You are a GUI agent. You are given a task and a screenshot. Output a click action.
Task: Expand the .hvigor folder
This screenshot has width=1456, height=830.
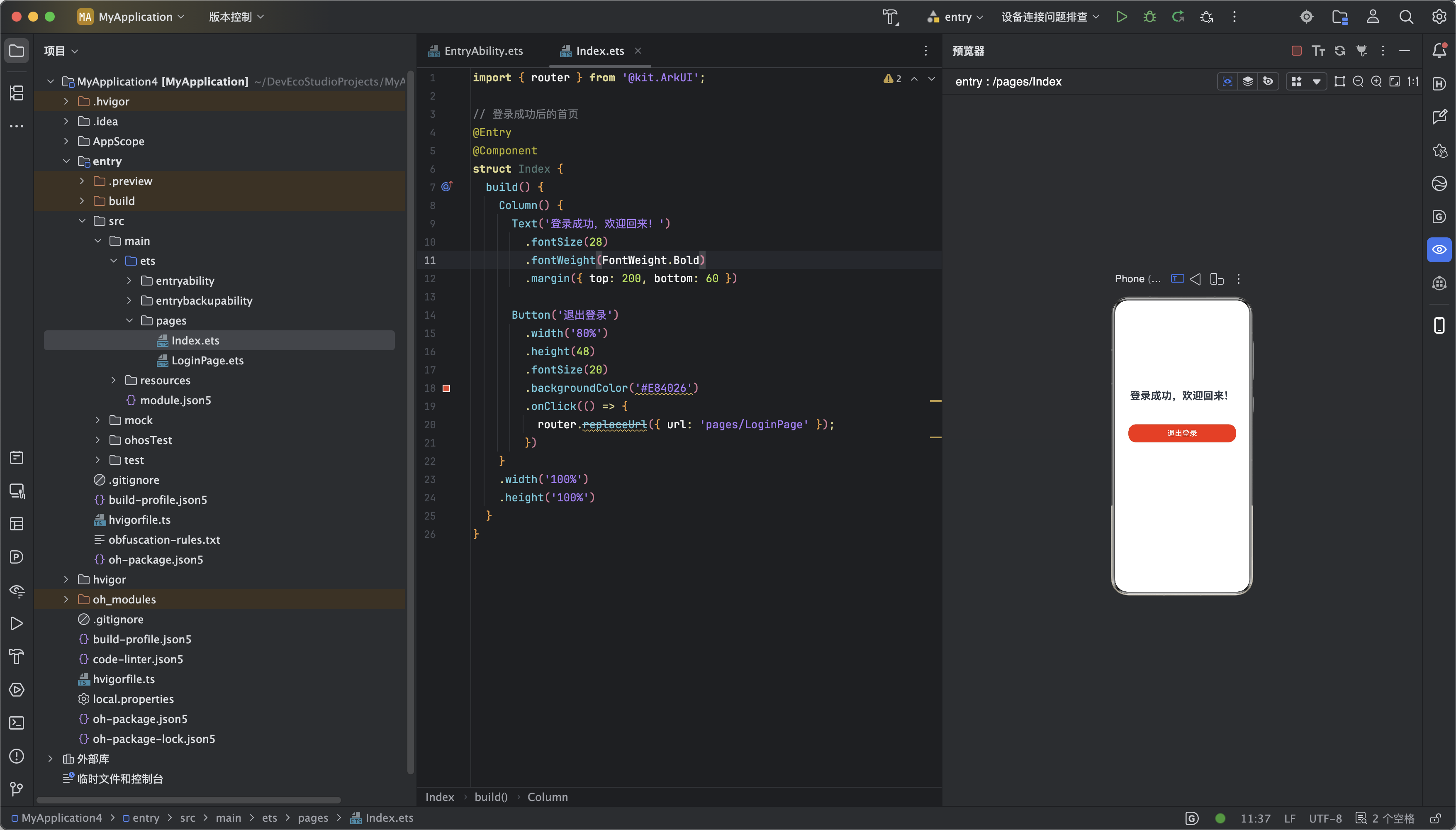pyautogui.click(x=66, y=102)
